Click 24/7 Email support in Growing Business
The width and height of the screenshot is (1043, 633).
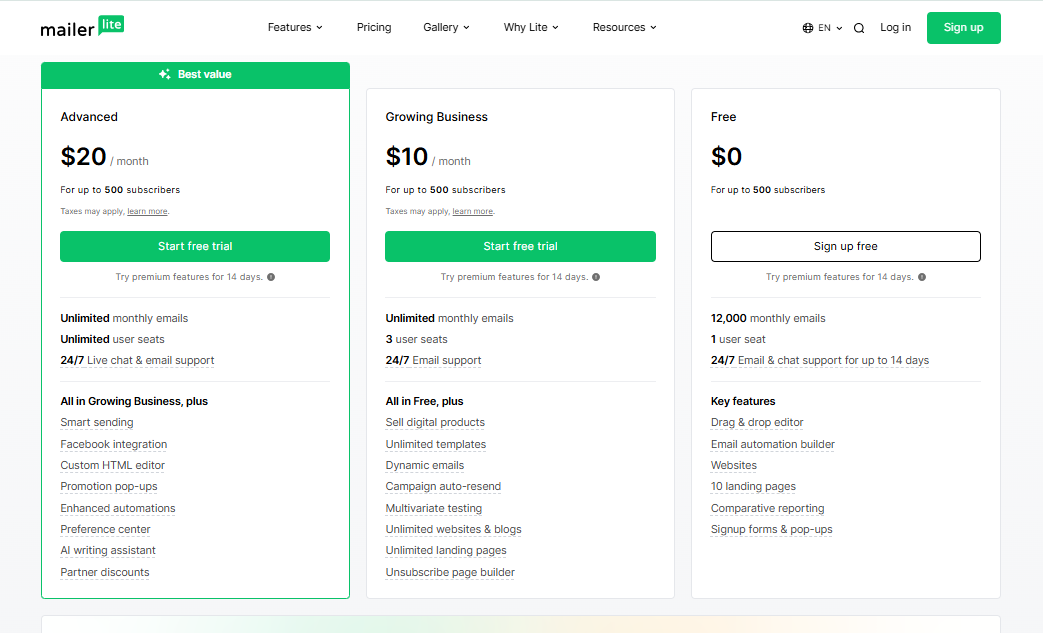pyautogui.click(x=433, y=360)
